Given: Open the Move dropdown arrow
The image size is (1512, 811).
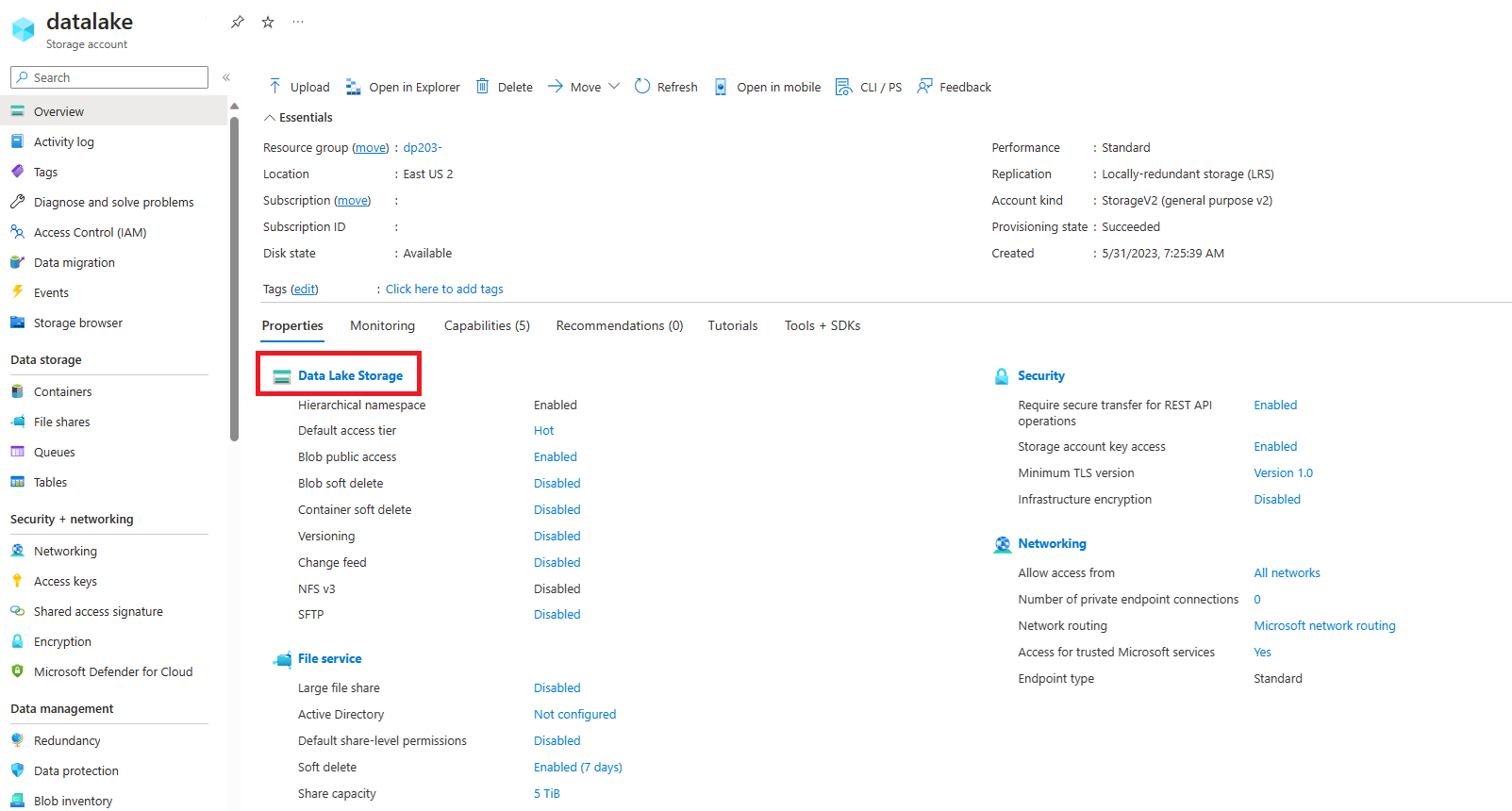Looking at the screenshot, I should (614, 87).
